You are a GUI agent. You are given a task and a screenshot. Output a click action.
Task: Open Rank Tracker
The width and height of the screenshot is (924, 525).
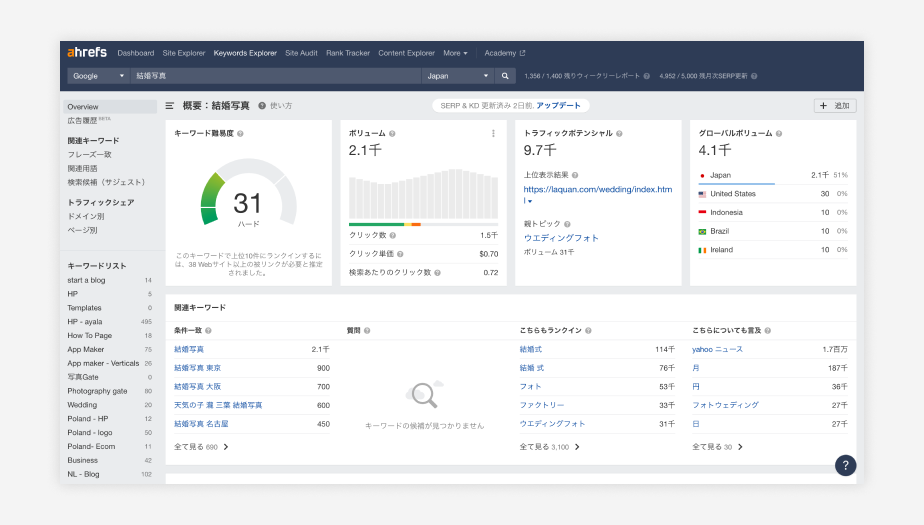point(348,53)
